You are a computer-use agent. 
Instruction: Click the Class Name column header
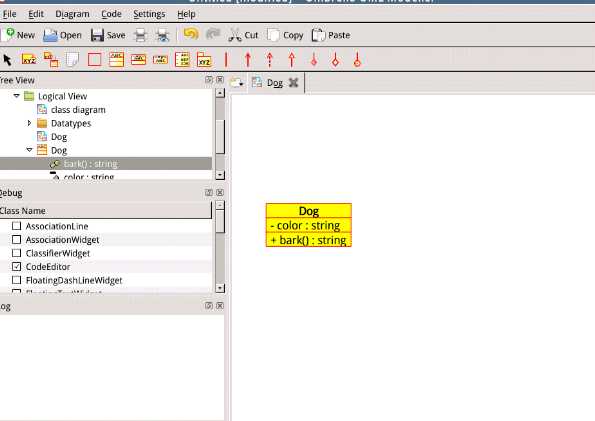(105, 210)
